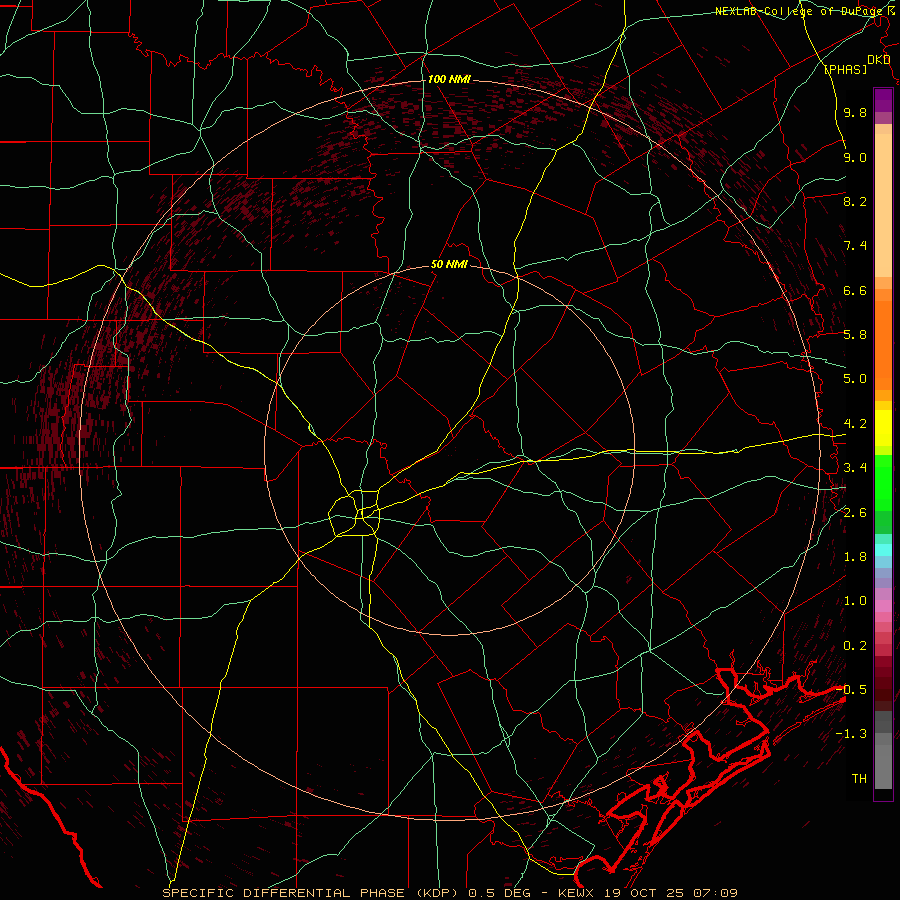Click the bright green segment of the color bar
The width and height of the screenshot is (900, 900).
[x=883, y=482]
